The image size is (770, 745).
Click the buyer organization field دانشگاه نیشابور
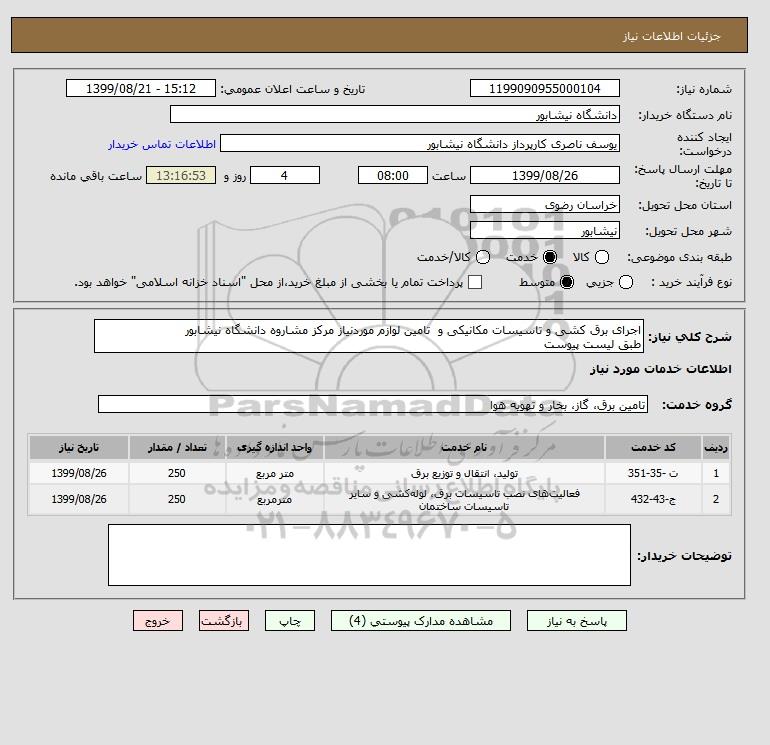[x=395, y=114]
